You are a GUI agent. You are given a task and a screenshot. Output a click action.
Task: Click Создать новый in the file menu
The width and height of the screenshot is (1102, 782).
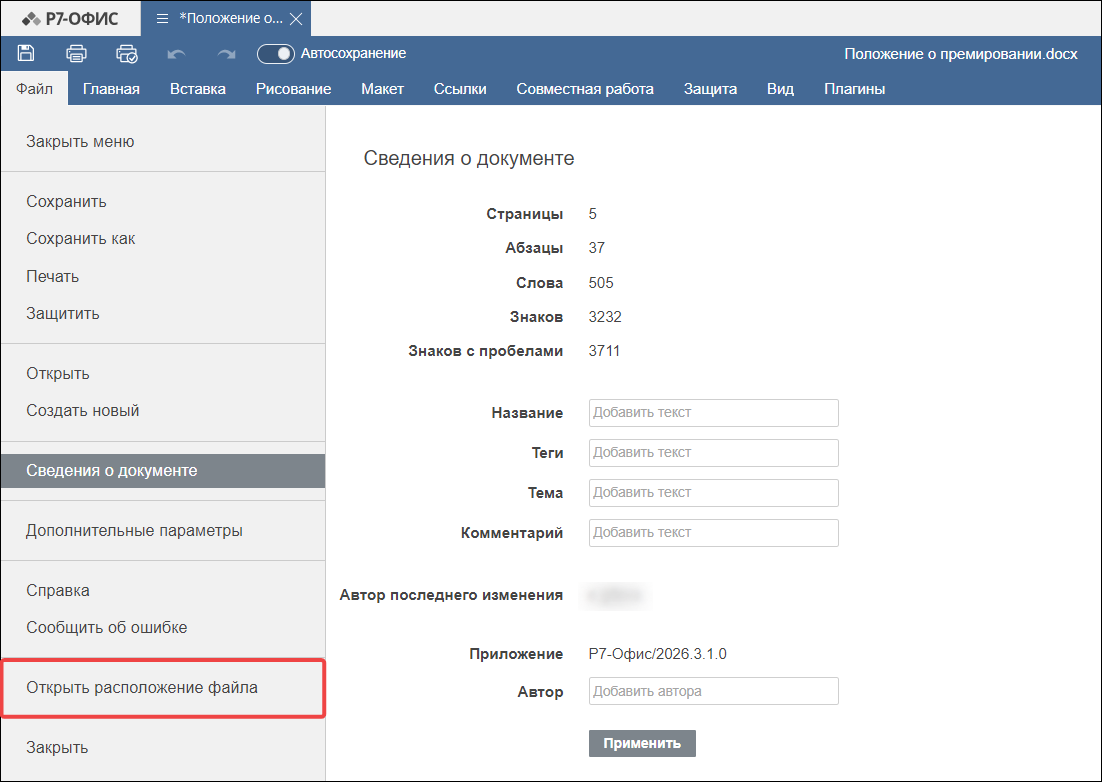coord(163,410)
